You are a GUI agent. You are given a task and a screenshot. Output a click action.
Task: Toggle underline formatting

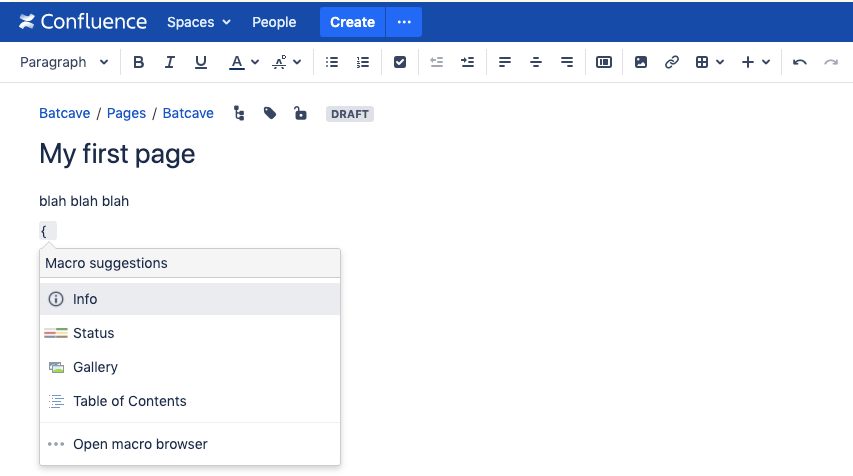201,62
